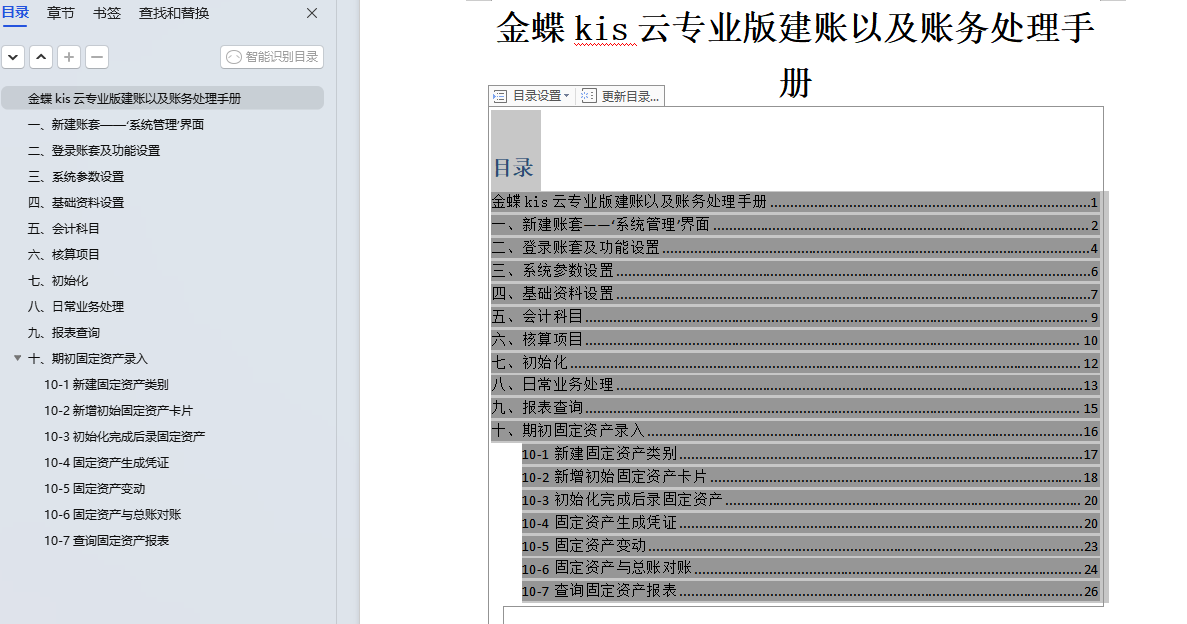Screen dimensions: 1187x624
Task: Click TOC entry 10-6 固定资产与总账对账 in document
Action: pos(810,569)
